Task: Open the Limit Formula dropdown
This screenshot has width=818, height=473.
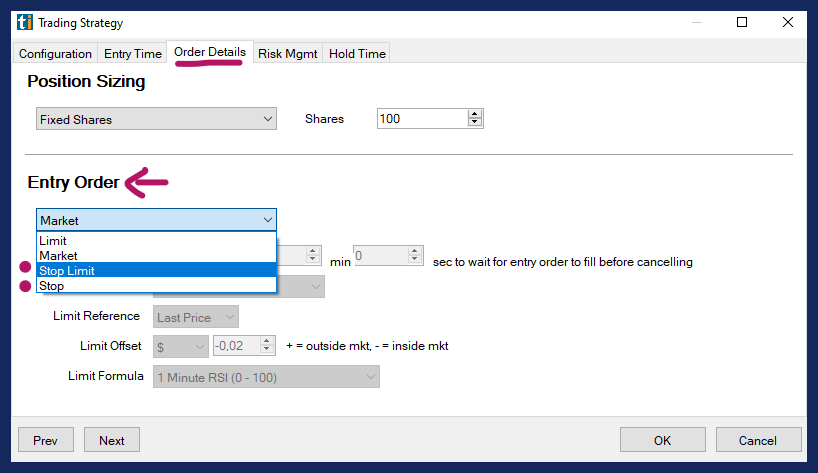Action: coord(266,377)
